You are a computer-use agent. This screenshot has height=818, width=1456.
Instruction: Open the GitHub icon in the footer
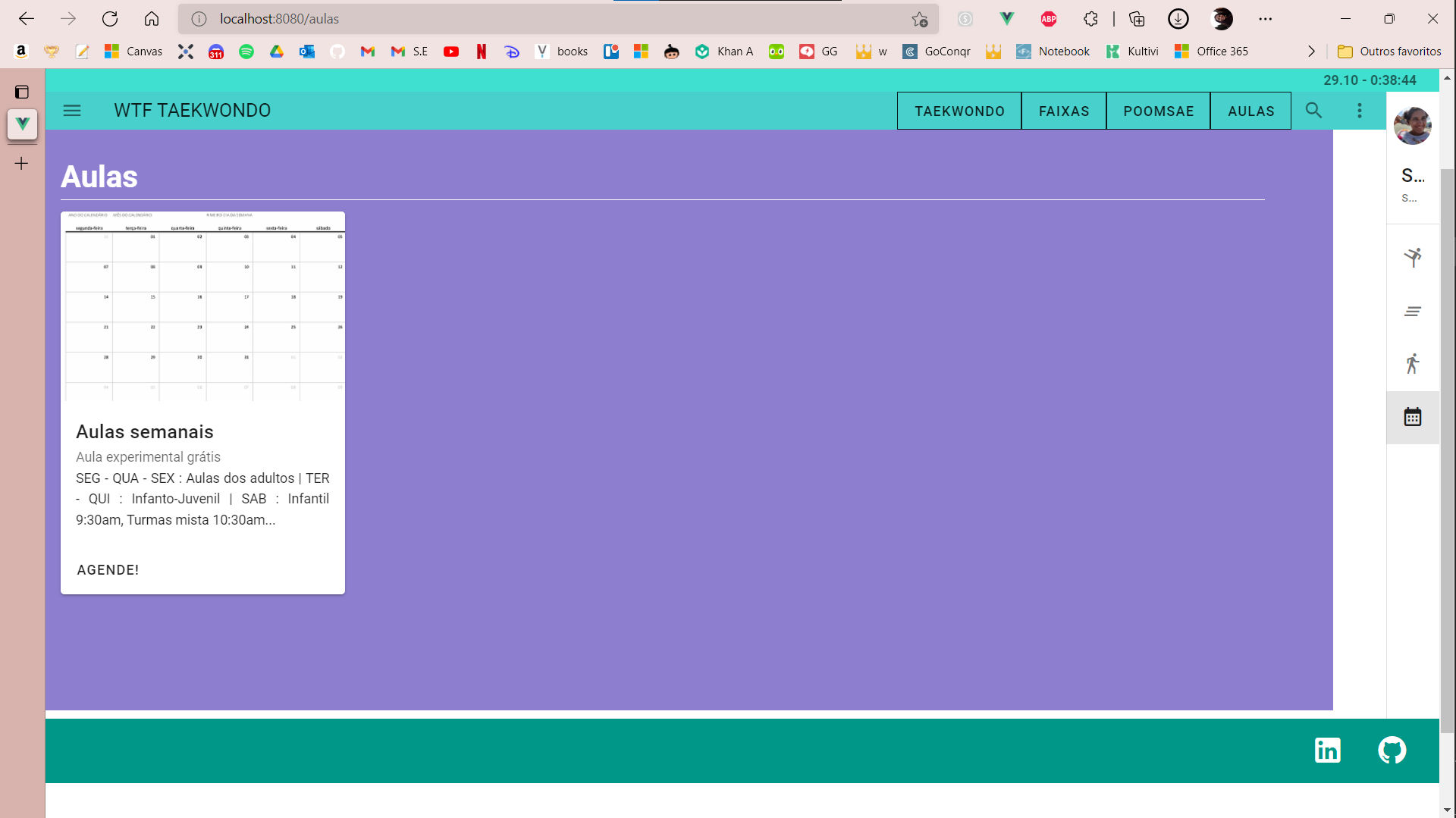(x=1392, y=750)
